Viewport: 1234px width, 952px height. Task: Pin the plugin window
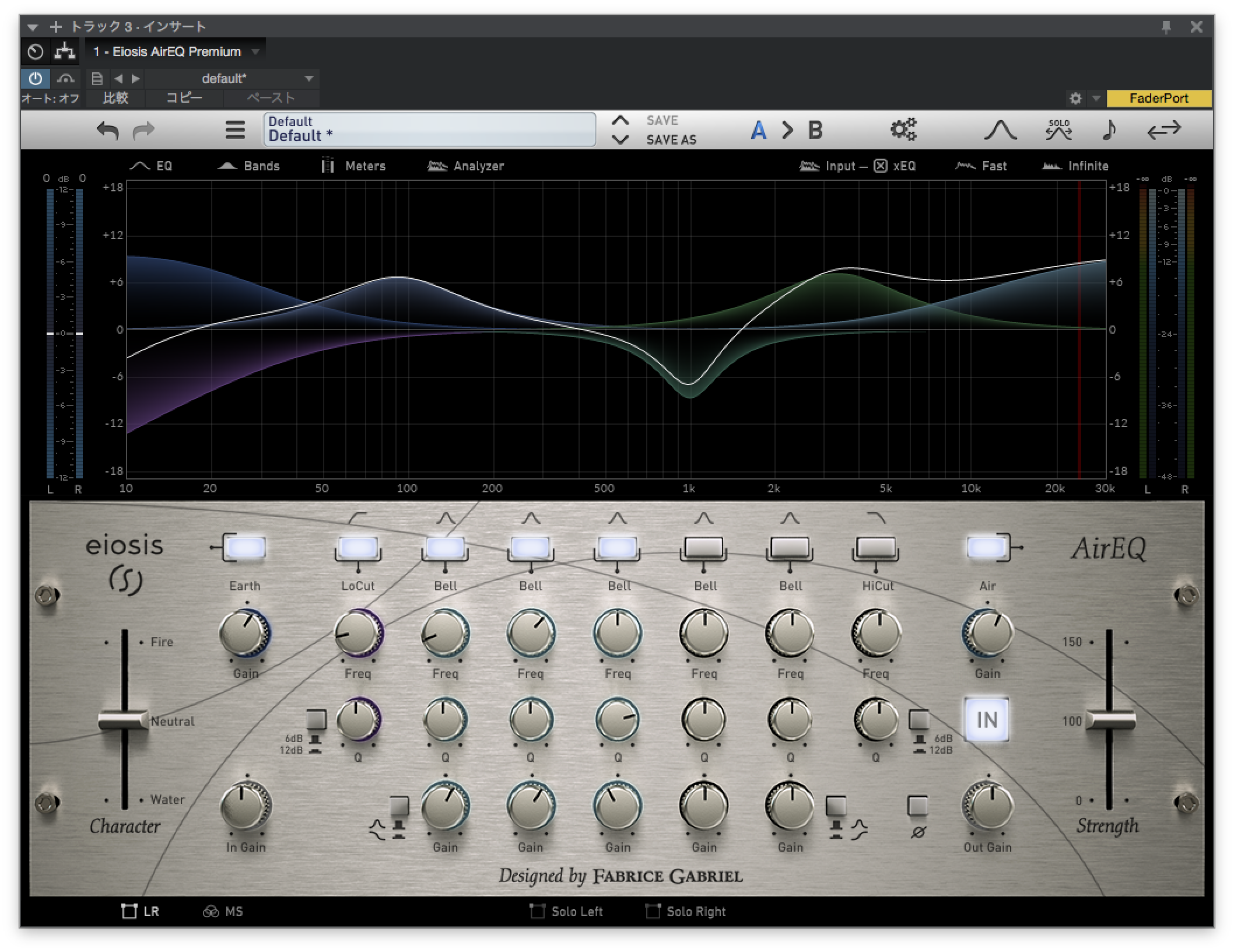pos(1166,27)
